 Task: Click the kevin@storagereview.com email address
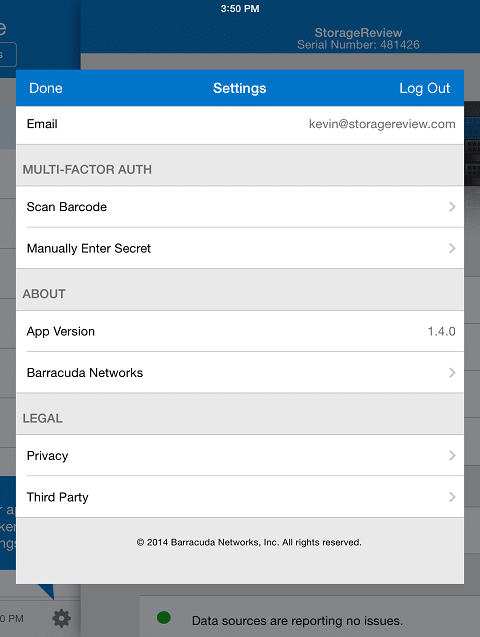pyautogui.click(x=382, y=124)
